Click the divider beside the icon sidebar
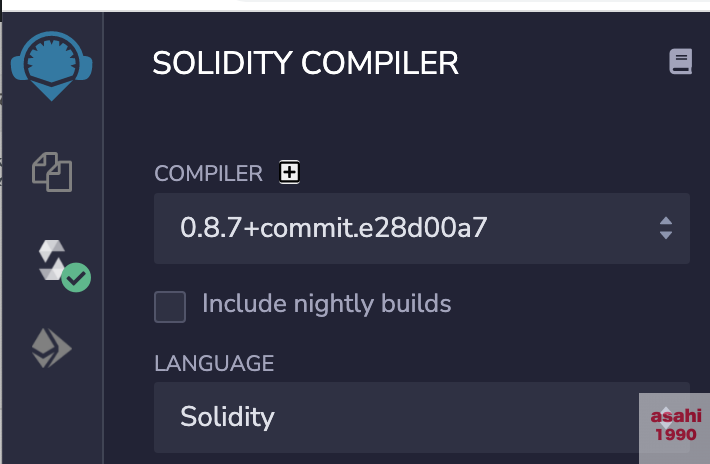Viewport: 710px width, 464px height. coord(103,238)
